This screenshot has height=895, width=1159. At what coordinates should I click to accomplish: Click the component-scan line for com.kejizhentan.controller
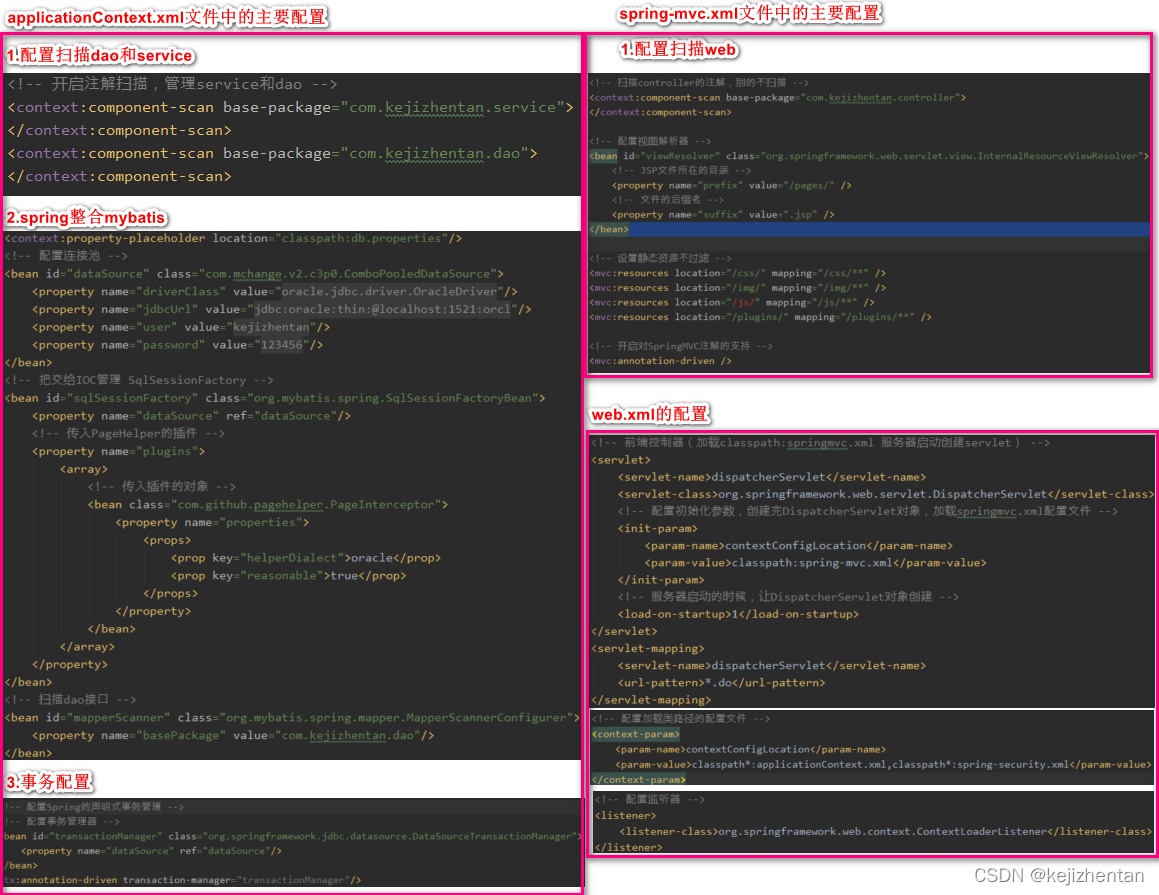click(778, 97)
